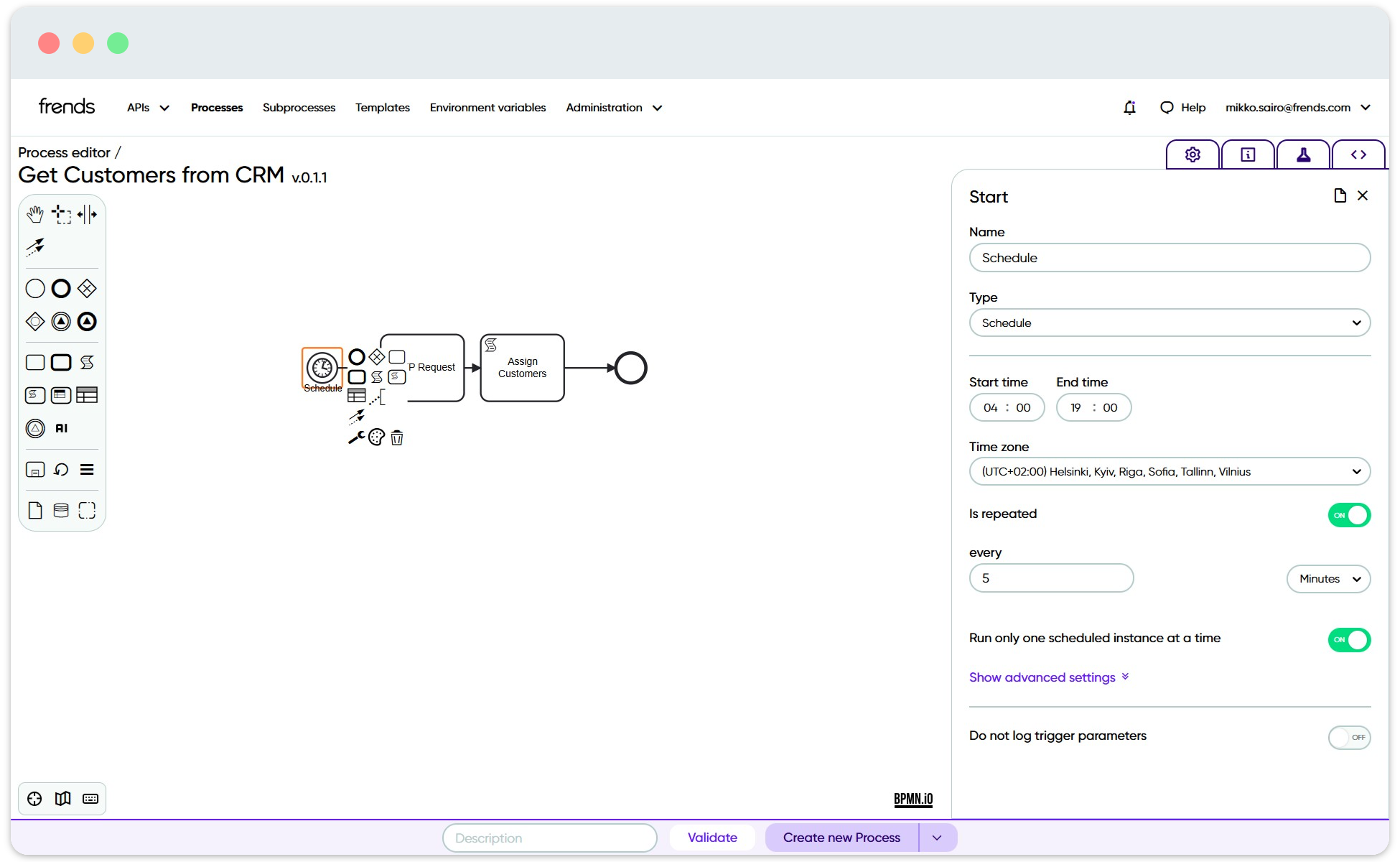Click the Validate button
Image resolution: width=1400 pixels, height=862 pixels.
(x=712, y=837)
